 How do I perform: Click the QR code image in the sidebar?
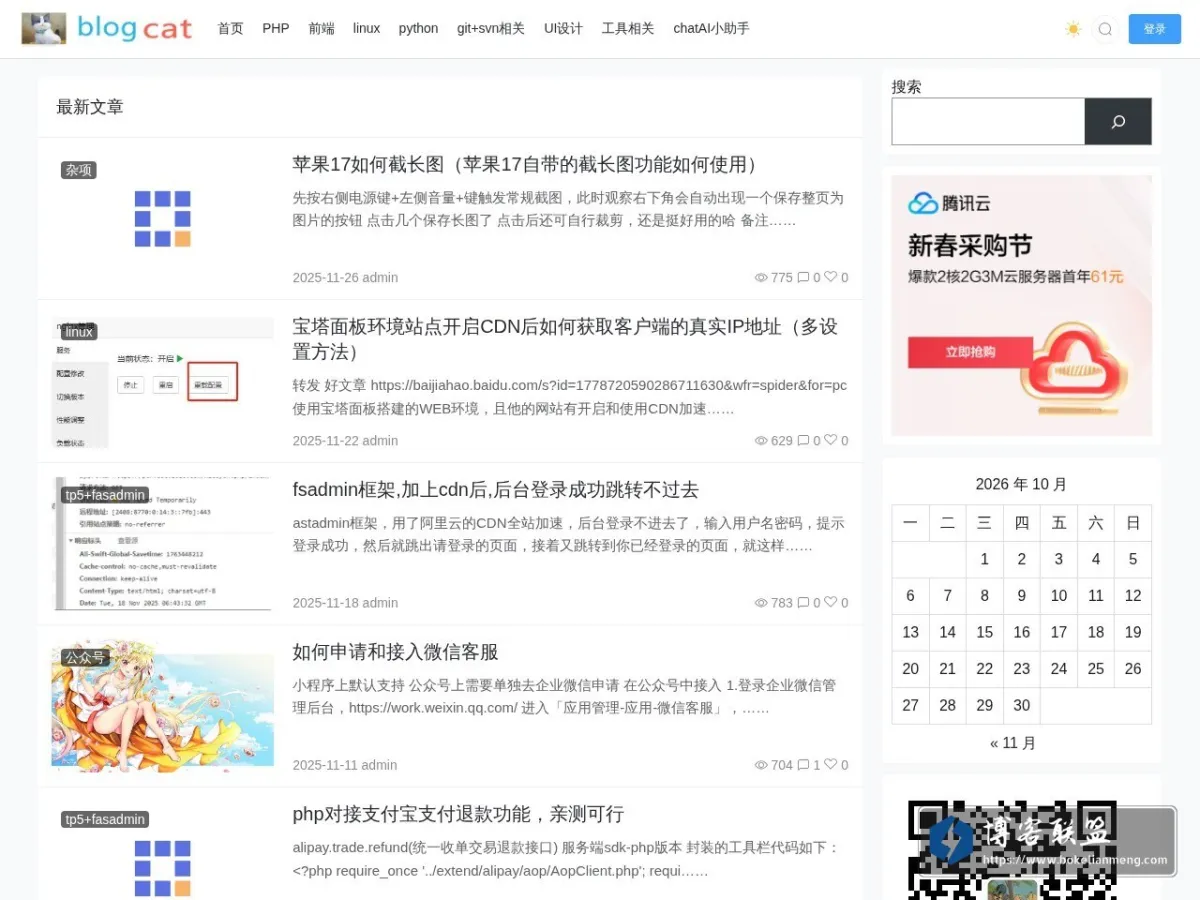[1012, 850]
